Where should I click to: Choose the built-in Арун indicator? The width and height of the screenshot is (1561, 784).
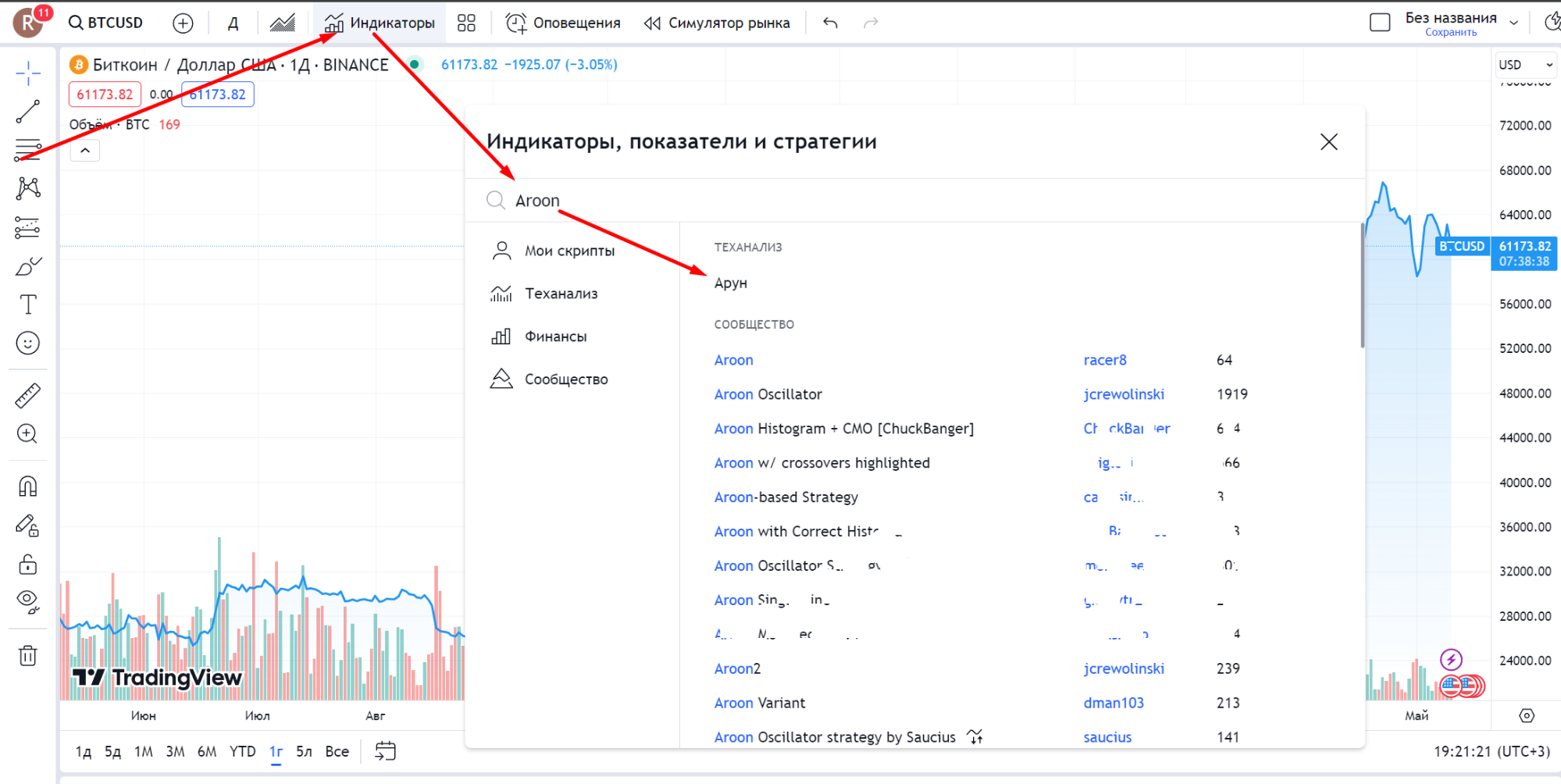click(731, 283)
